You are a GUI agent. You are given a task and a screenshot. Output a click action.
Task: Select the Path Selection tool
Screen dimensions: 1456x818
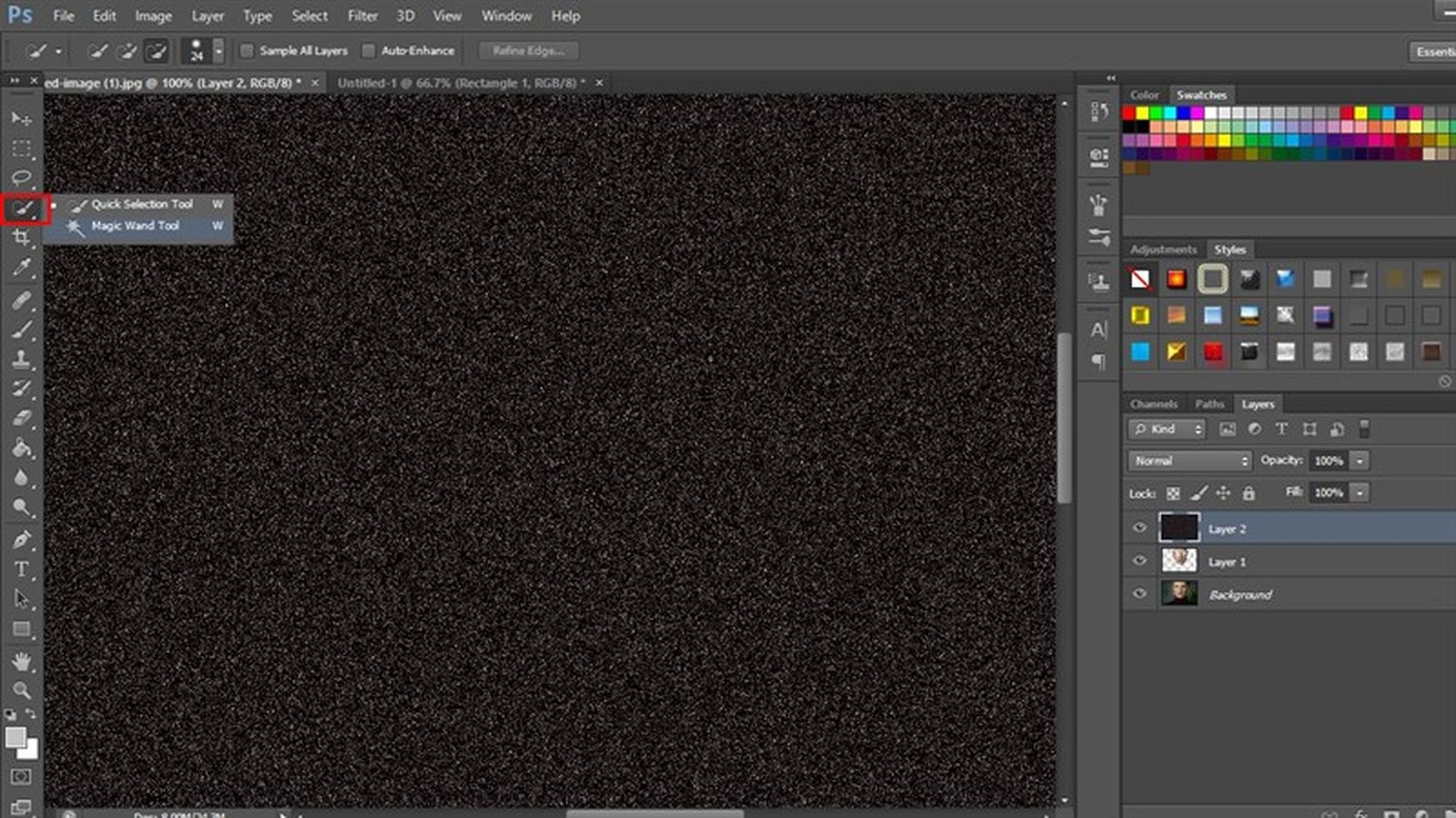(21, 599)
